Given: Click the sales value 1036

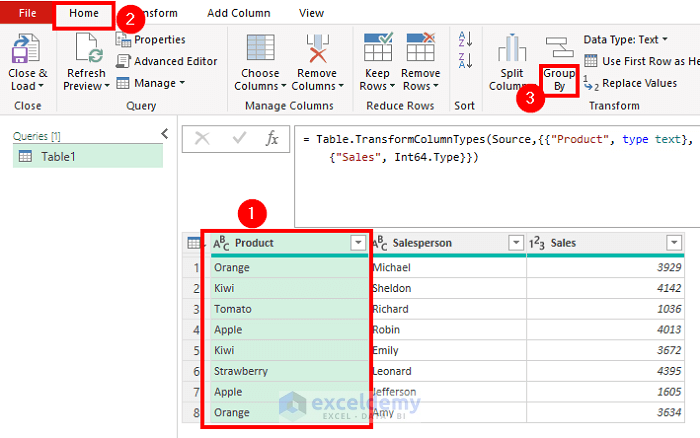Looking at the screenshot, I should tap(605, 309).
